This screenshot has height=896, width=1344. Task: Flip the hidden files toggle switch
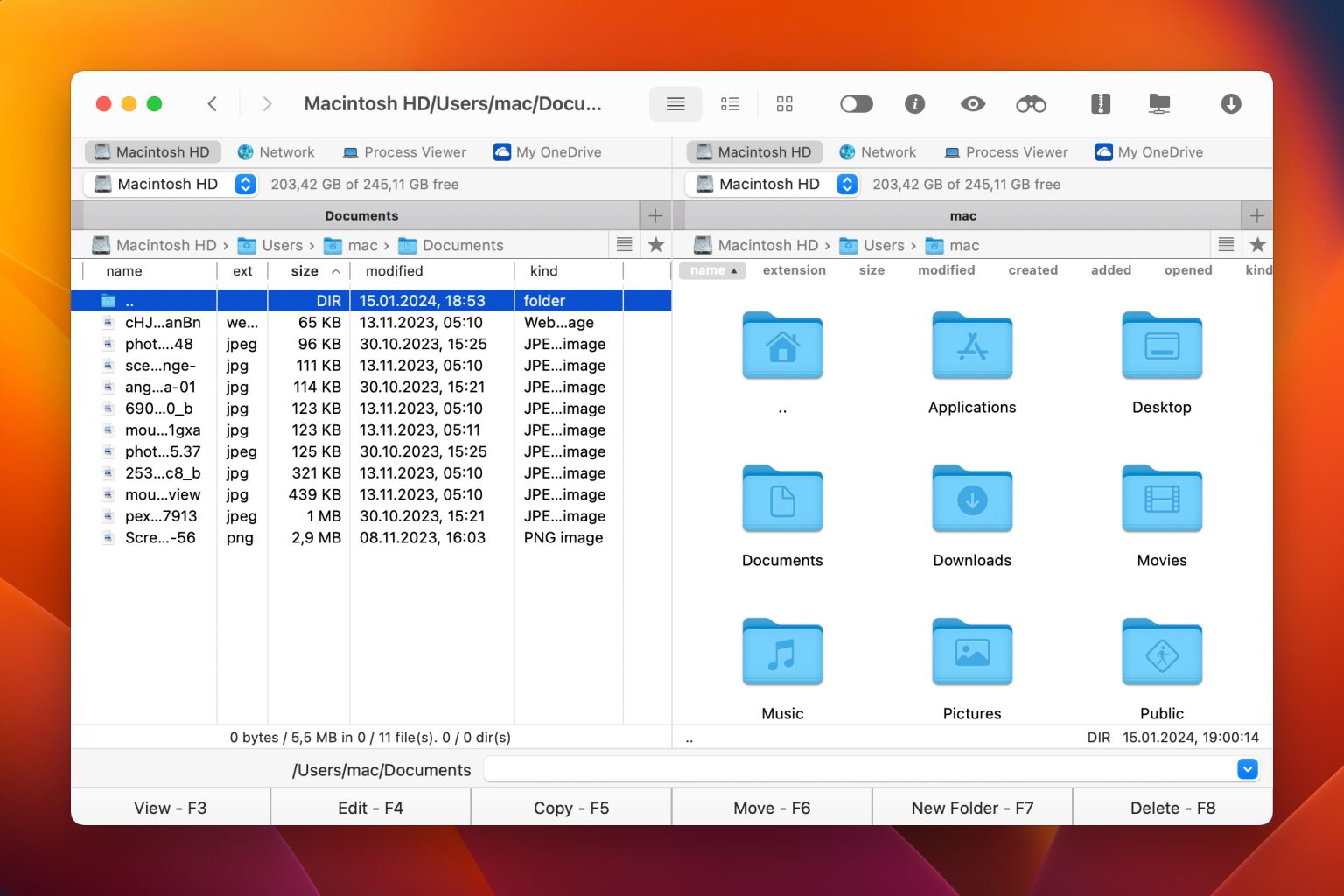(x=856, y=103)
